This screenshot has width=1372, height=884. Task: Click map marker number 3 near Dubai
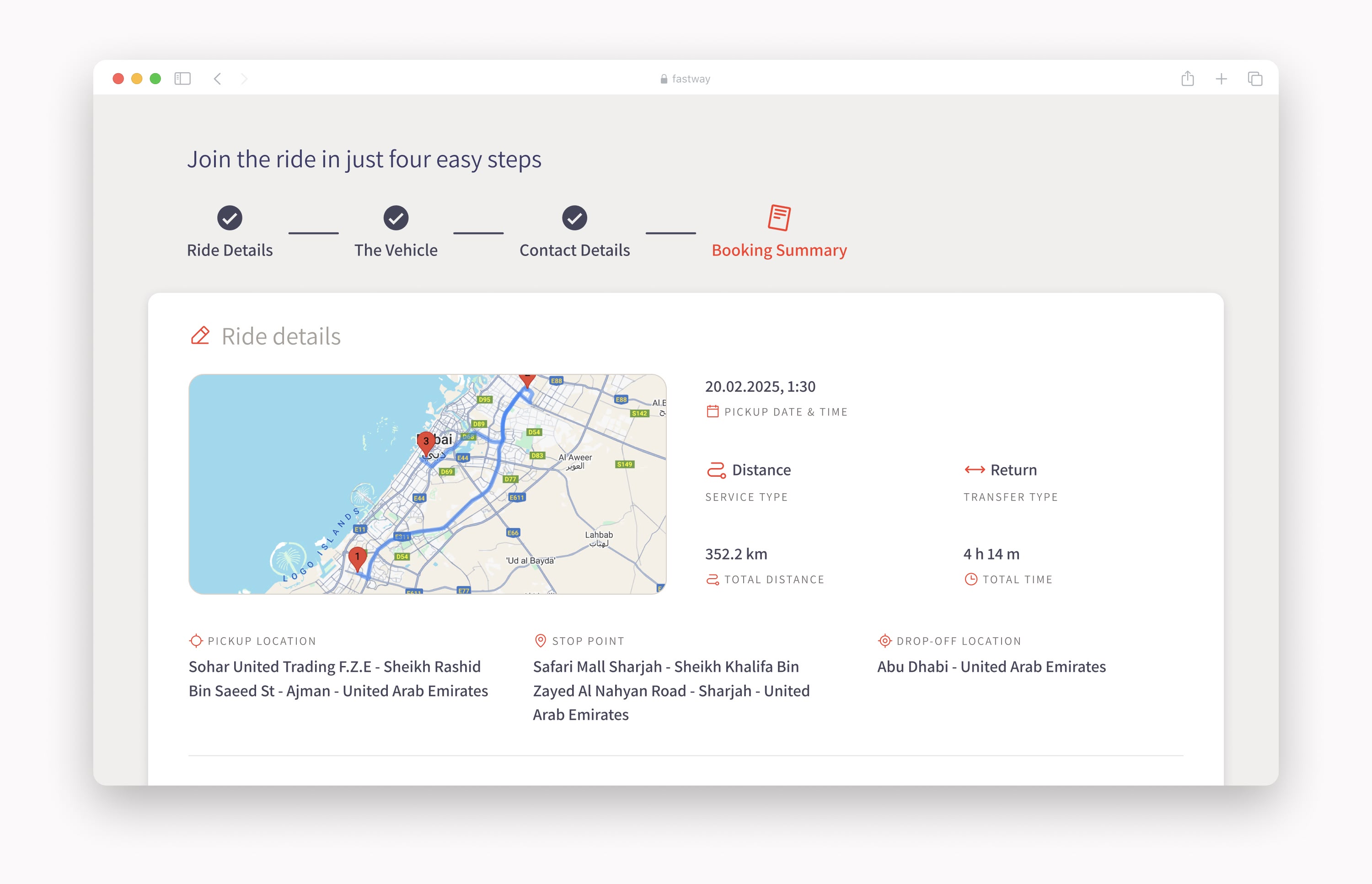click(426, 442)
